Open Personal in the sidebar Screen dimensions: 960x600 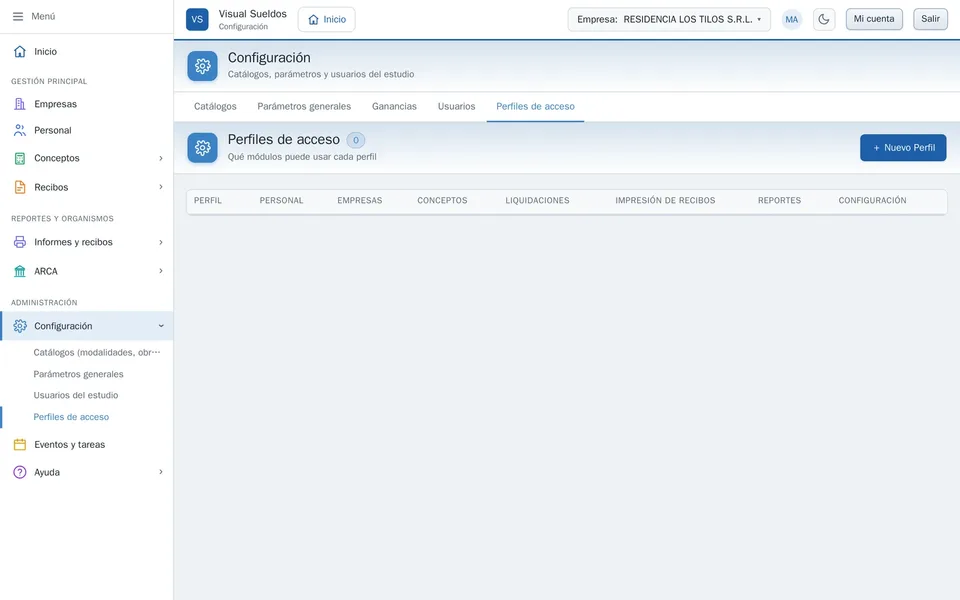(x=86, y=130)
